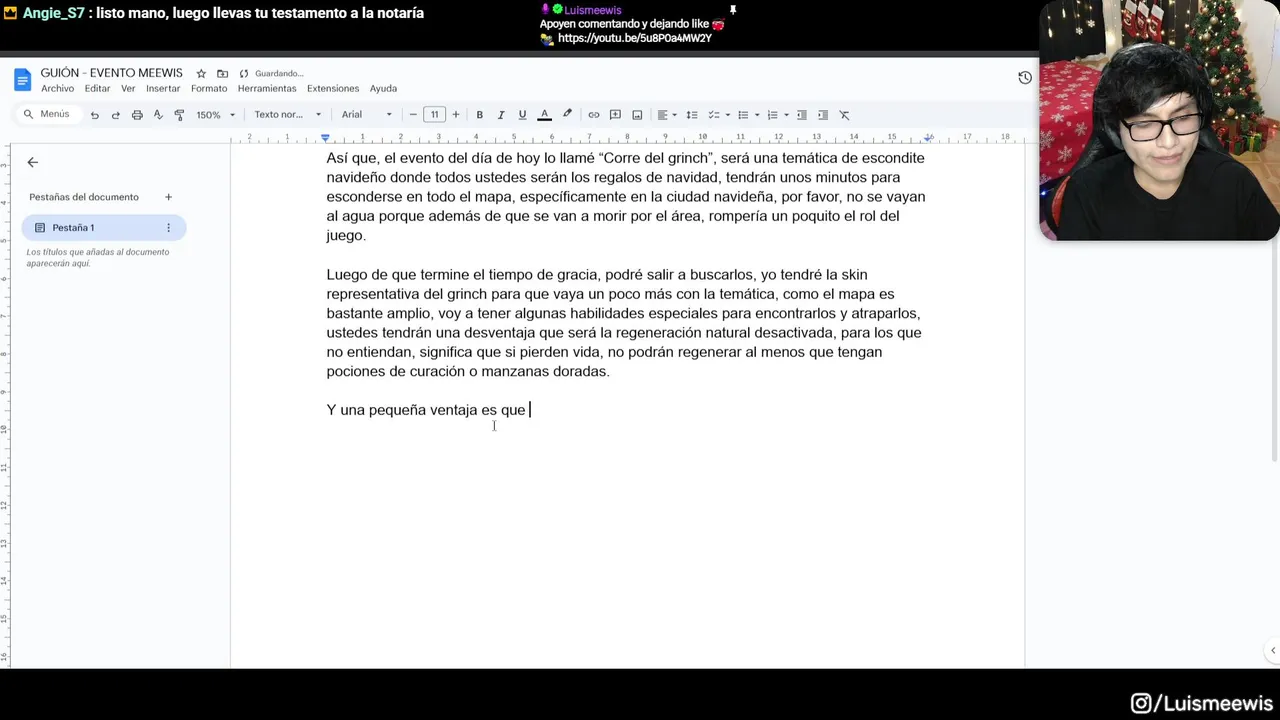Image resolution: width=1280 pixels, height=720 pixels.
Task: Open the Ver menu
Action: pos(128,89)
